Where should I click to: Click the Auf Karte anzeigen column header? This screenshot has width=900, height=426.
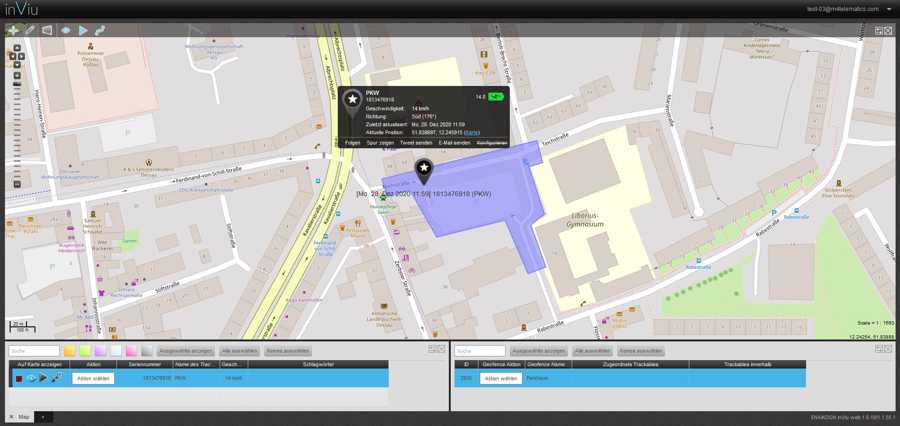(39, 364)
